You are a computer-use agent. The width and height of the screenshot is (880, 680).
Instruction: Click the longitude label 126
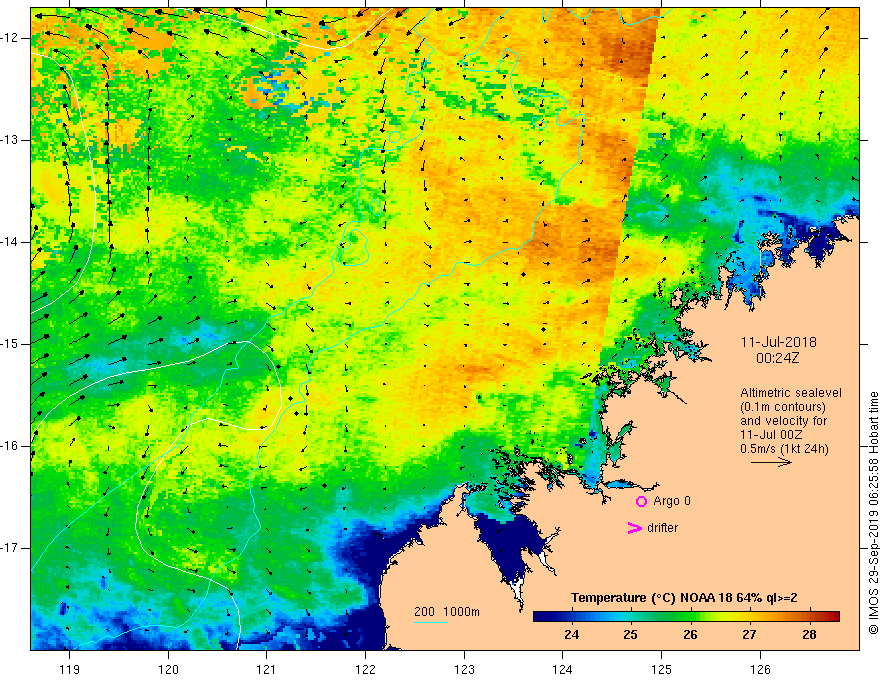760,669
